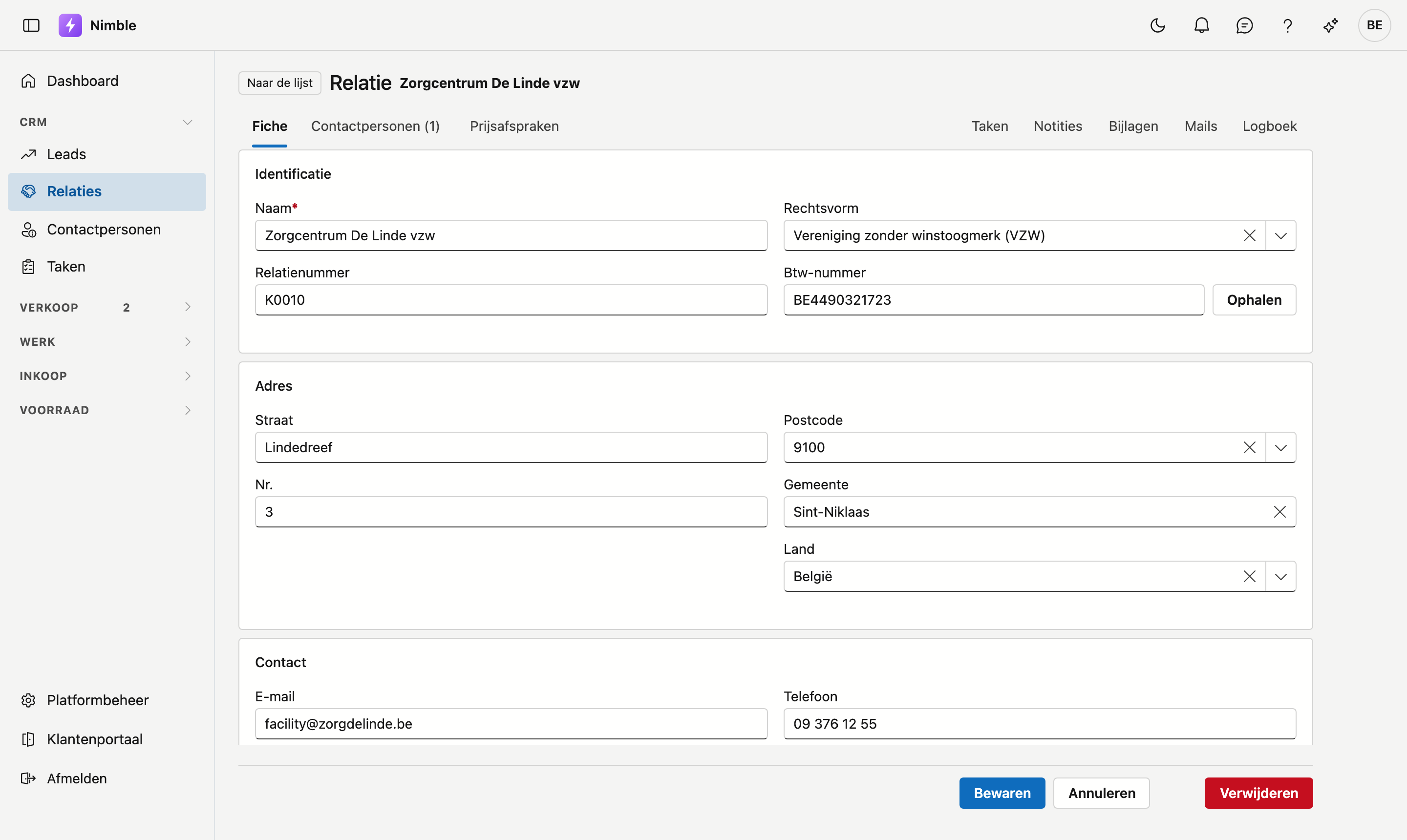The image size is (1407, 840).
Task: Click into the E-mail field
Action: pos(511,723)
